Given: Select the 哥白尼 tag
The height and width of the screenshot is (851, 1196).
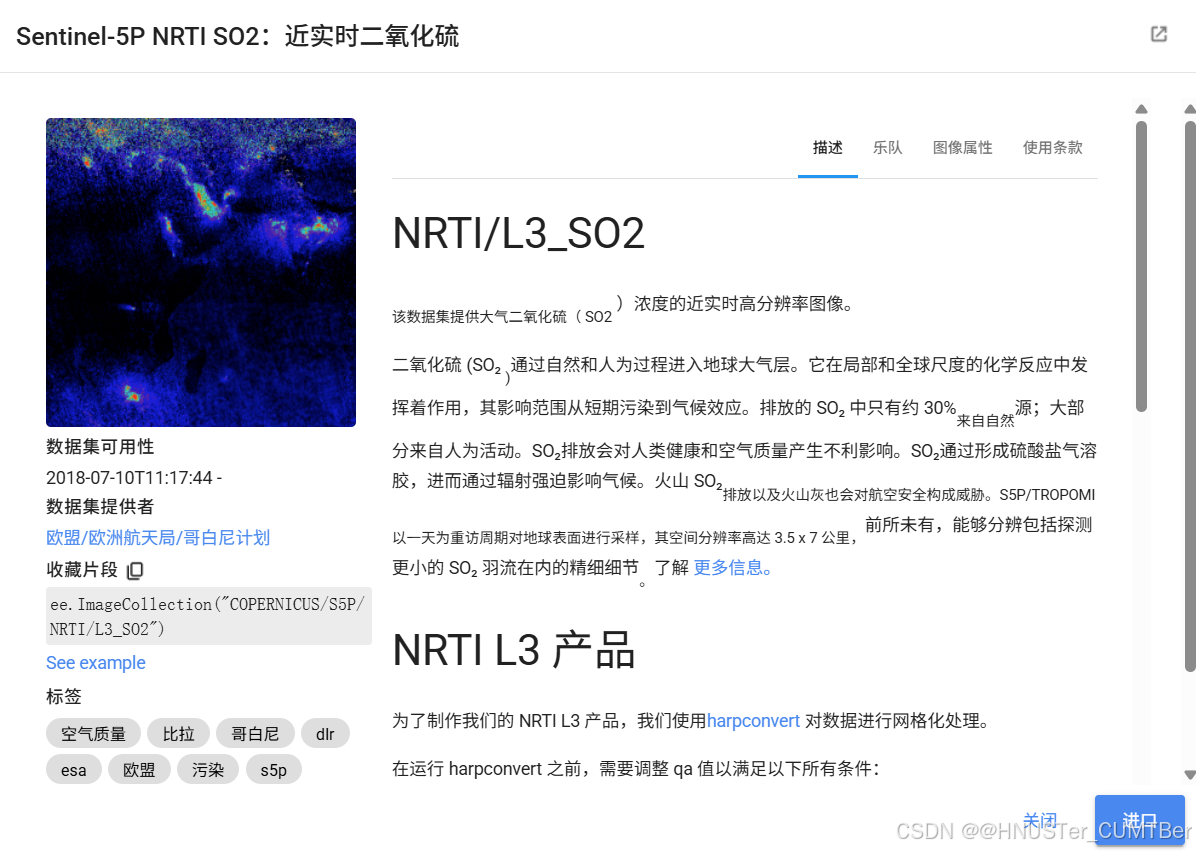Looking at the screenshot, I should (x=255, y=734).
